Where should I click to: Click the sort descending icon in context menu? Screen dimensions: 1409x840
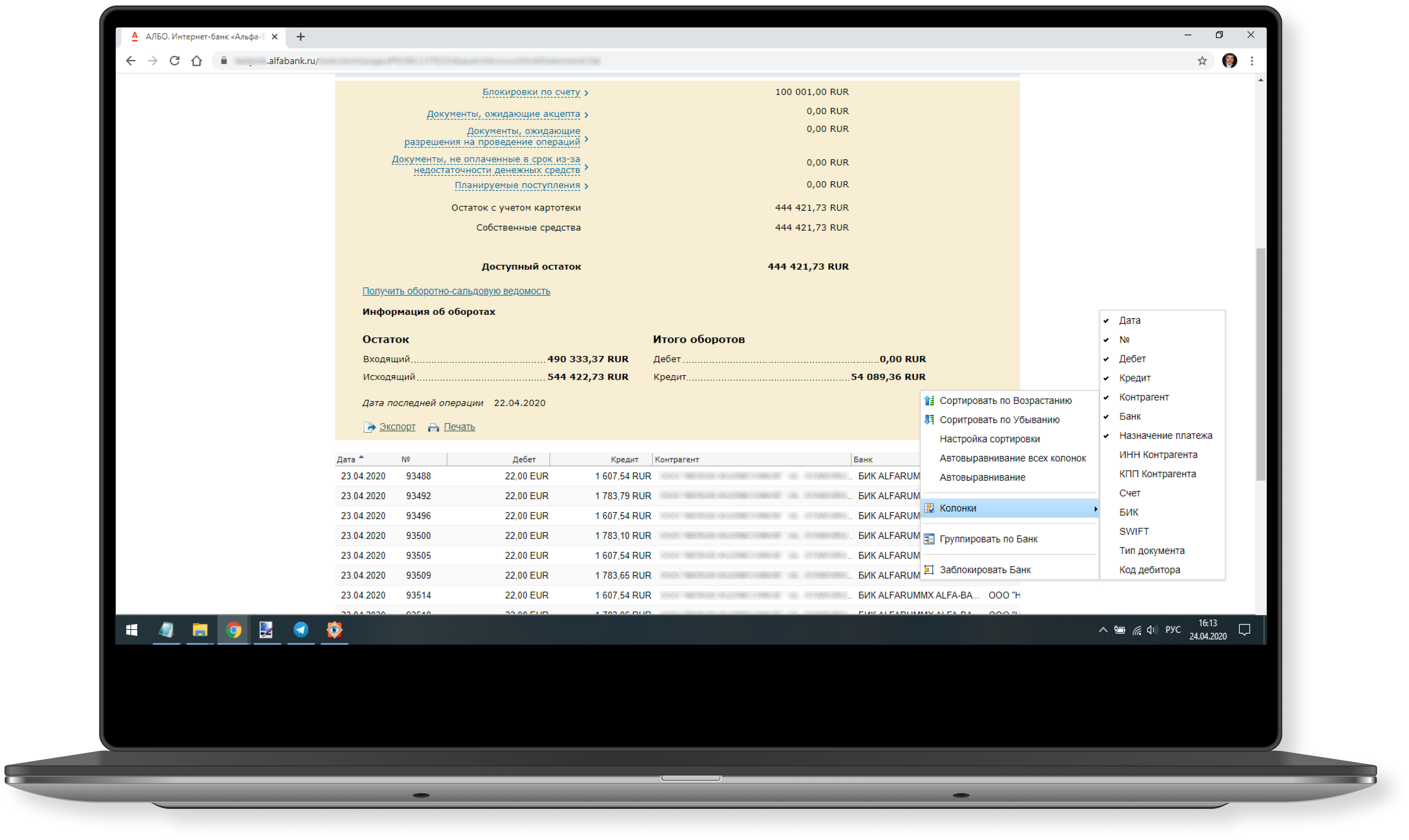[929, 420]
